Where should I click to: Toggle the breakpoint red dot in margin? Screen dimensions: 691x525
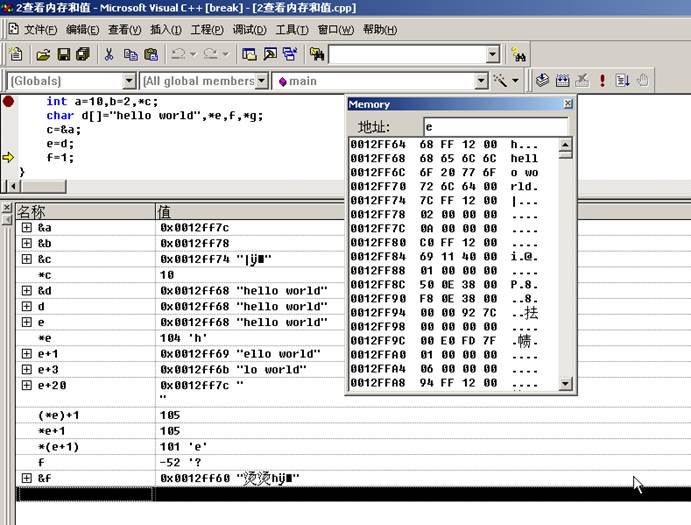coord(8,101)
